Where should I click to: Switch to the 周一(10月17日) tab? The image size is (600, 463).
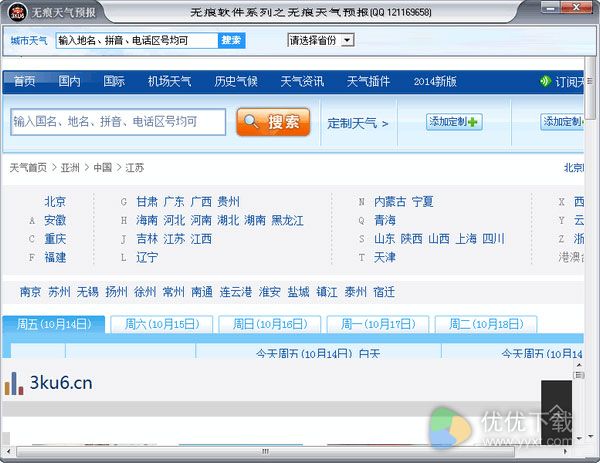pyautogui.click(x=378, y=324)
